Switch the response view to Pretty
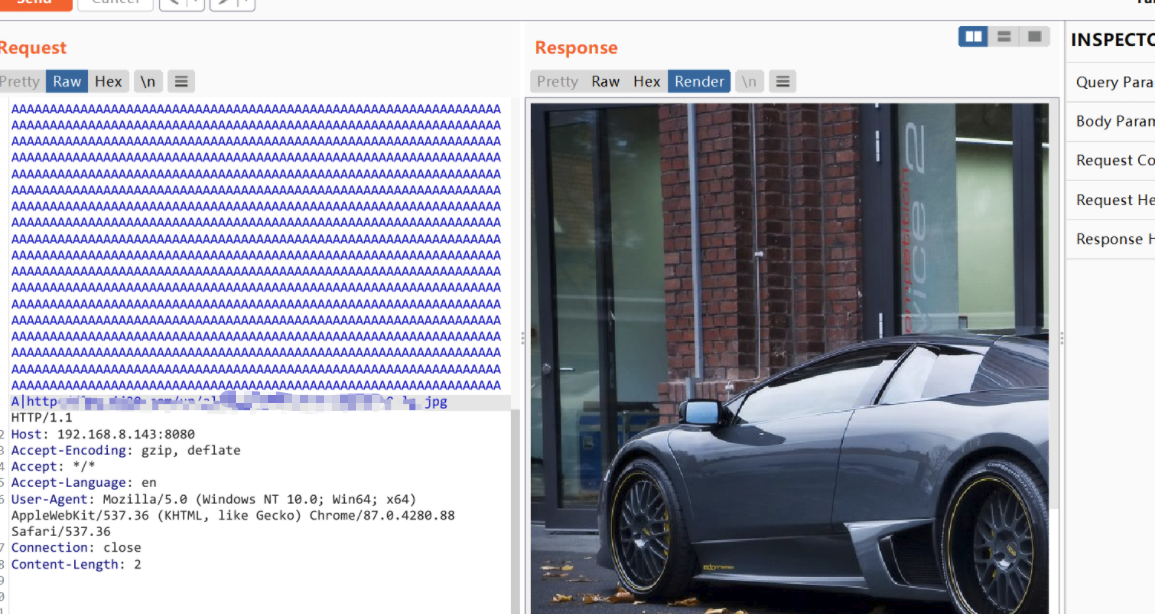This screenshot has width=1155, height=614. tap(557, 81)
